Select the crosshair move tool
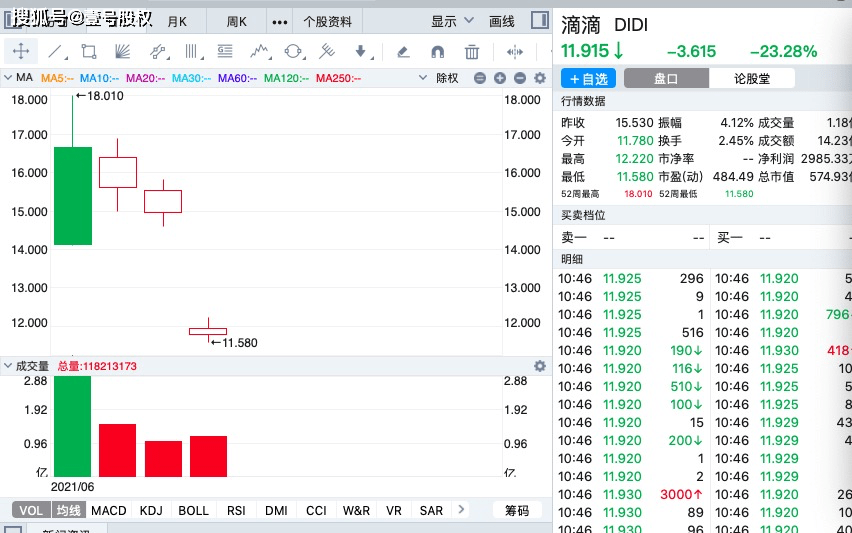The width and height of the screenshot is (852, 533). coord(21,52)
